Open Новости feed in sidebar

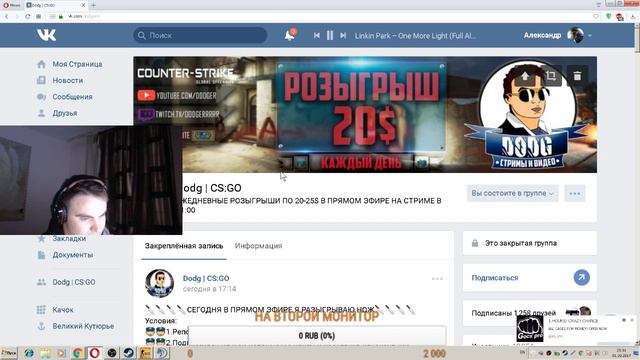pyautogui.click(x=68, y=80)
